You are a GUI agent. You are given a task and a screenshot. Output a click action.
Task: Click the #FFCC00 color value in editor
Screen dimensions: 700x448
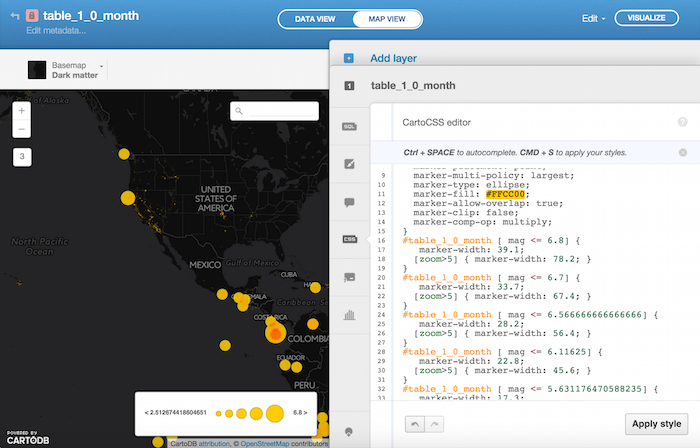coord(505,194)
